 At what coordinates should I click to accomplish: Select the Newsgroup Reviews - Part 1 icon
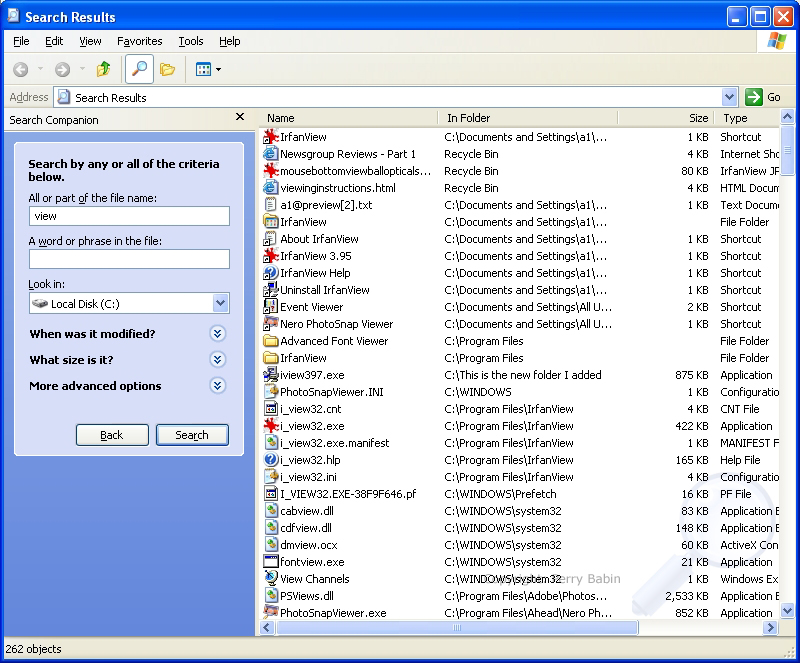pyautogui.click(x=270, y=154)
